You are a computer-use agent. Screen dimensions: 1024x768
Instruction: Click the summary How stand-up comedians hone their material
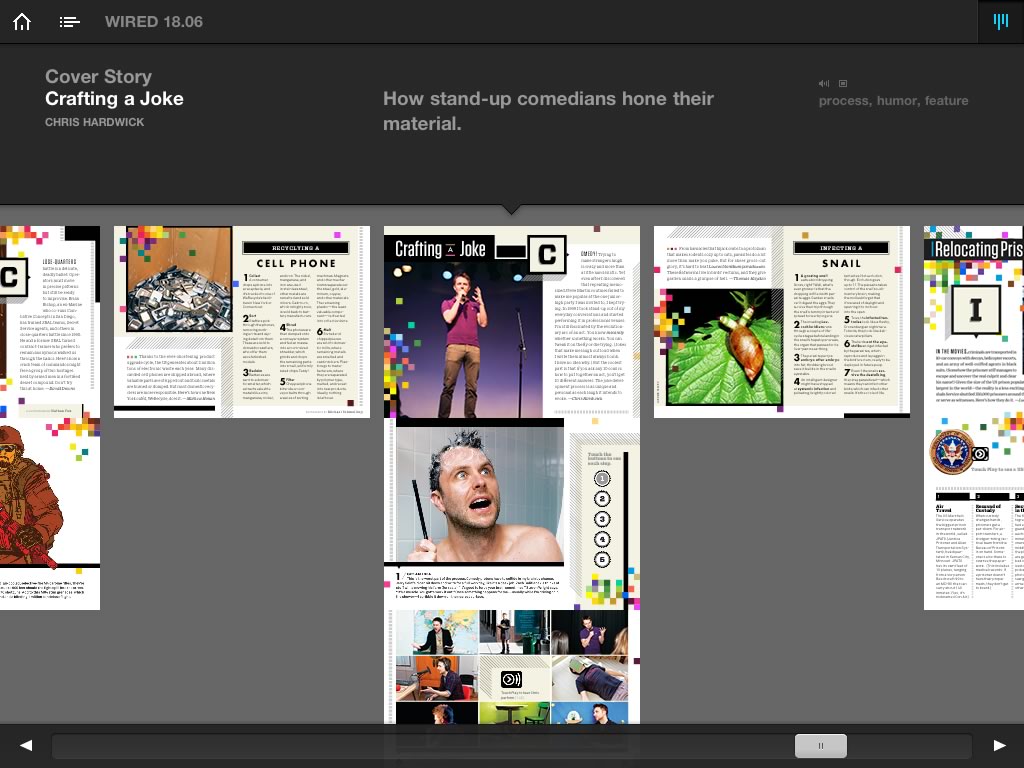click(548, 111)
